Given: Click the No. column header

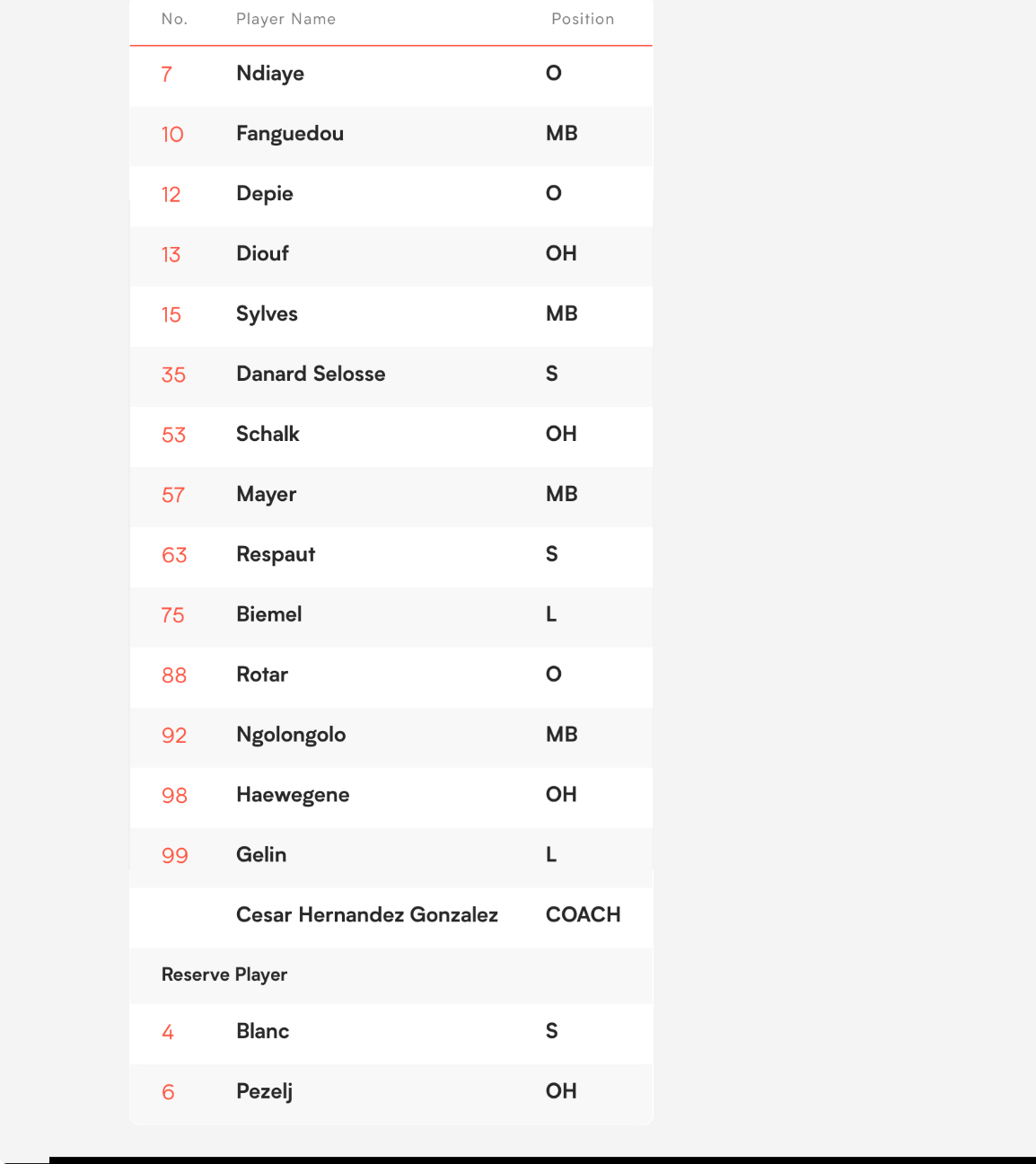Looking at the screenshot, I should pos(174,19).
